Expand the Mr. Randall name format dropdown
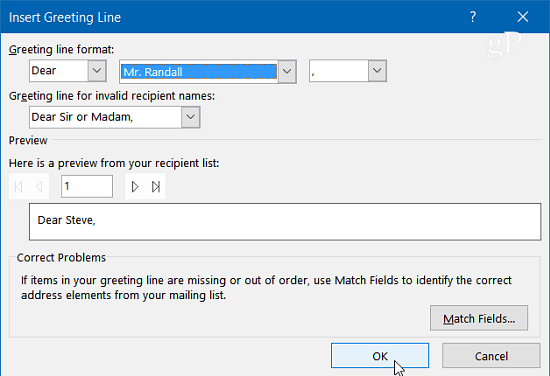This screenshot has width=550, height=376. click(287, 71)
